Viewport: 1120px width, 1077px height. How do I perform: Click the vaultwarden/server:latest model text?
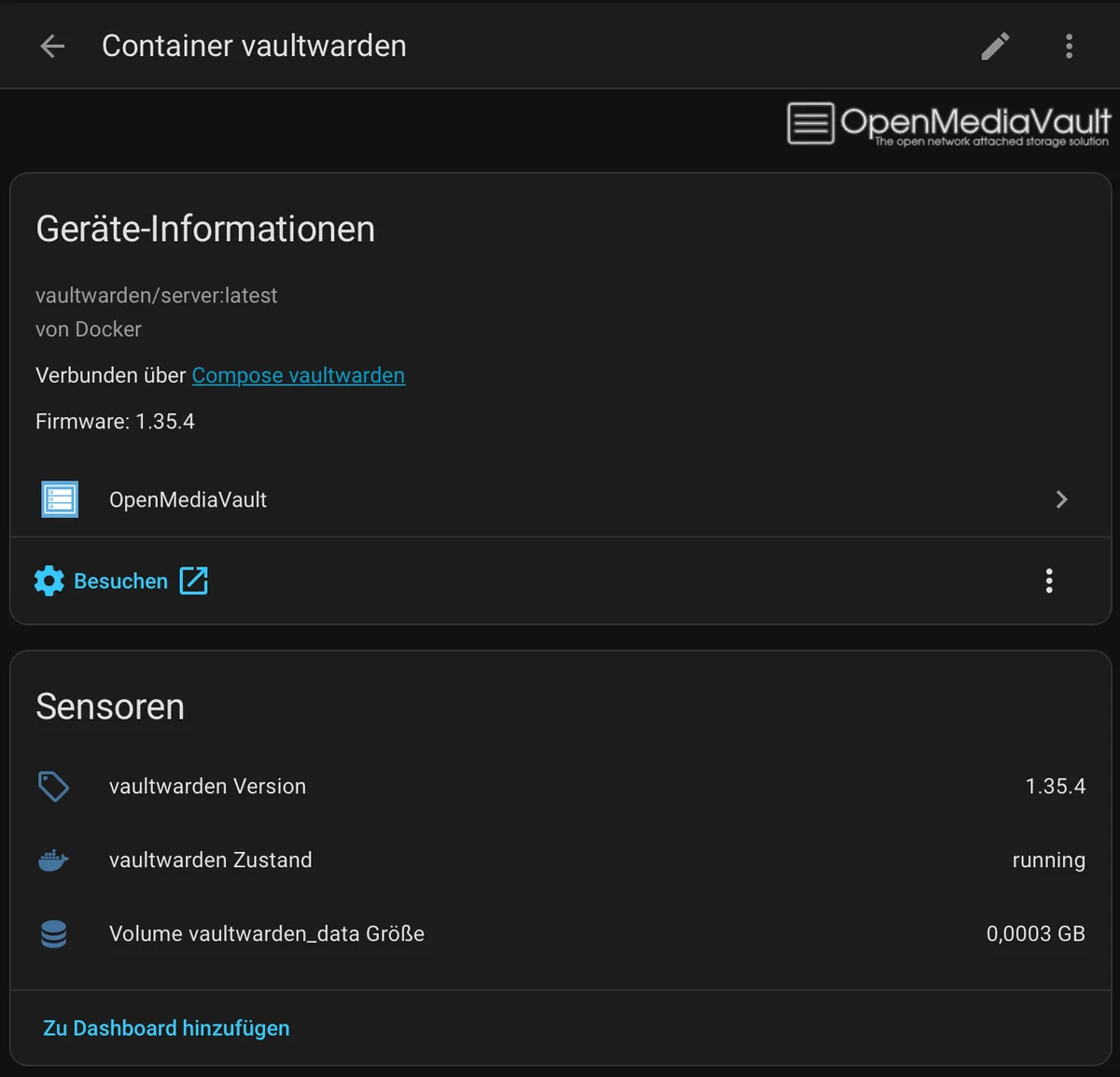(156, 295)
